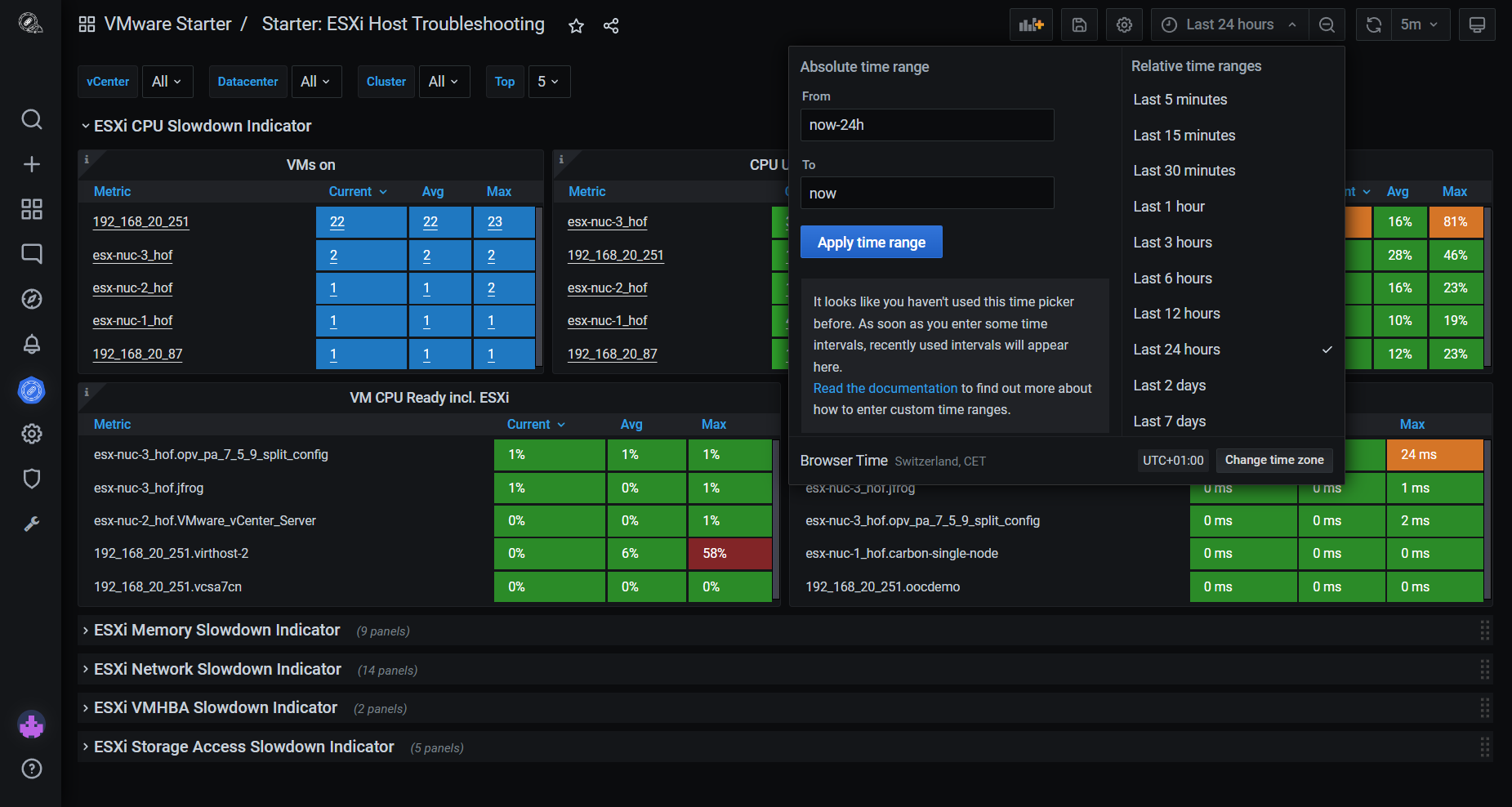
Task: Open the dashboard grid icon beside VMware Starter
Action: [87, 25]
